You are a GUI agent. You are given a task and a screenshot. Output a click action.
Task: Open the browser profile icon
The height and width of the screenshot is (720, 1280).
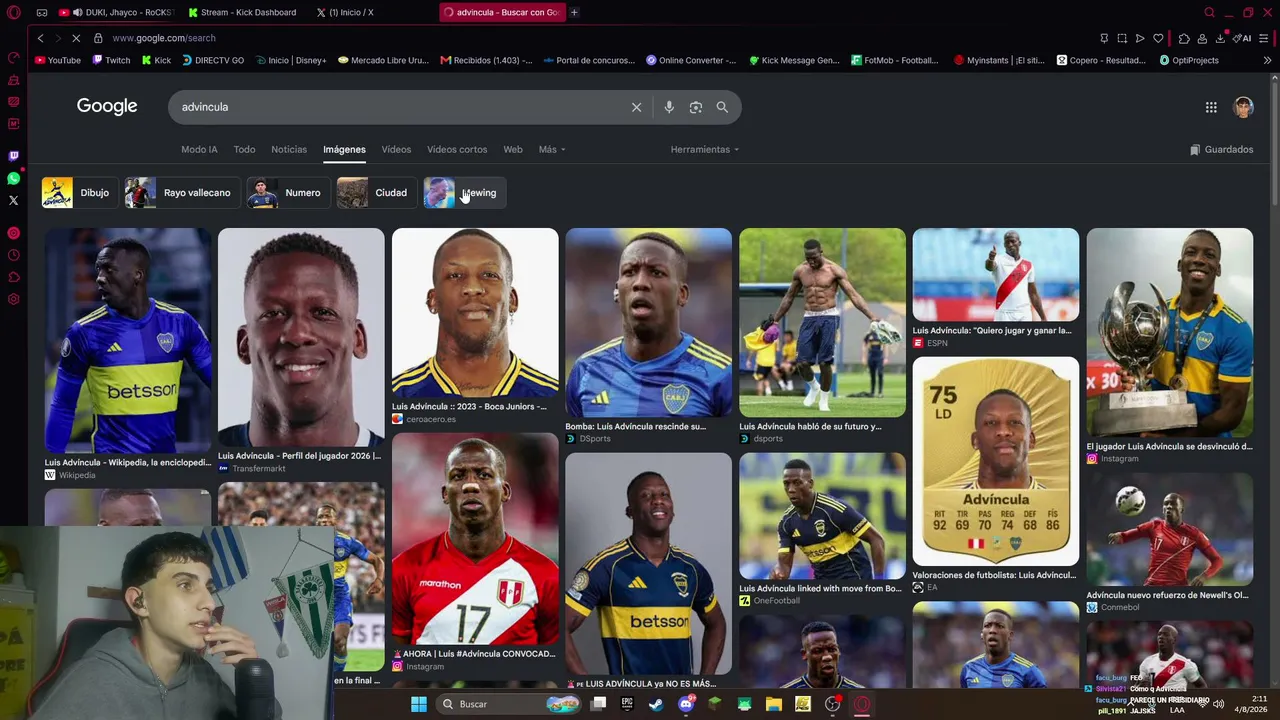[1202, 38]
